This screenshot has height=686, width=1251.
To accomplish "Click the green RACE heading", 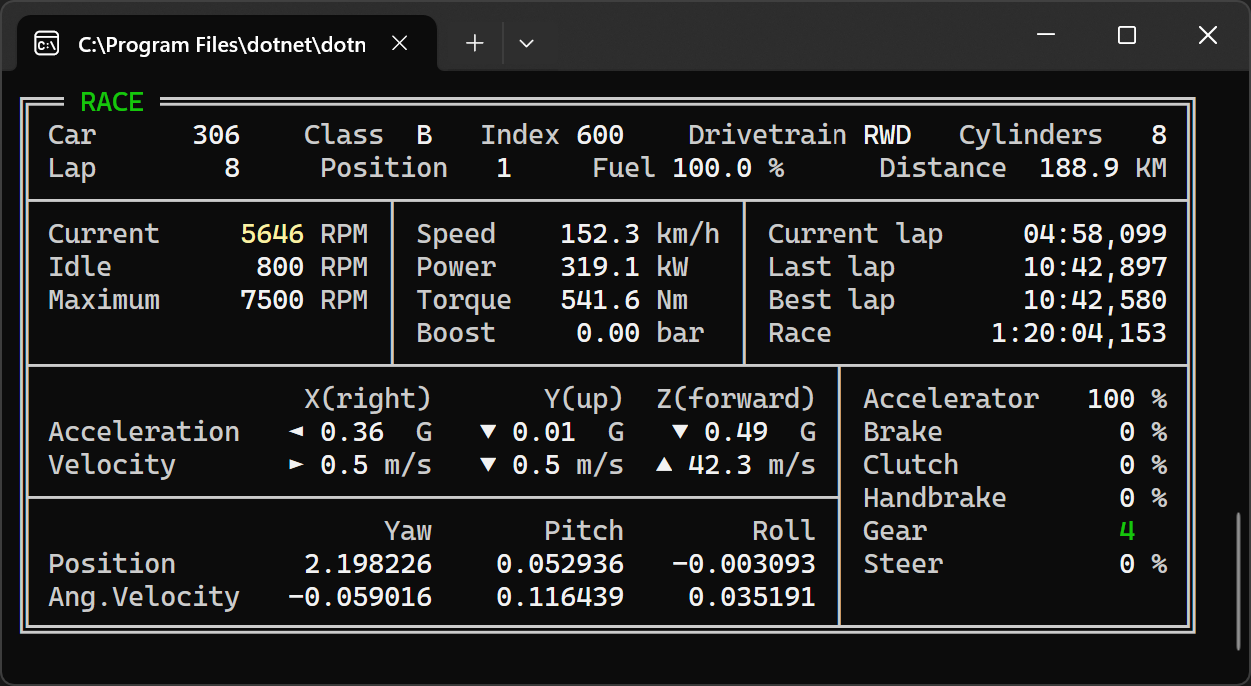I will (x=112, y=102).
